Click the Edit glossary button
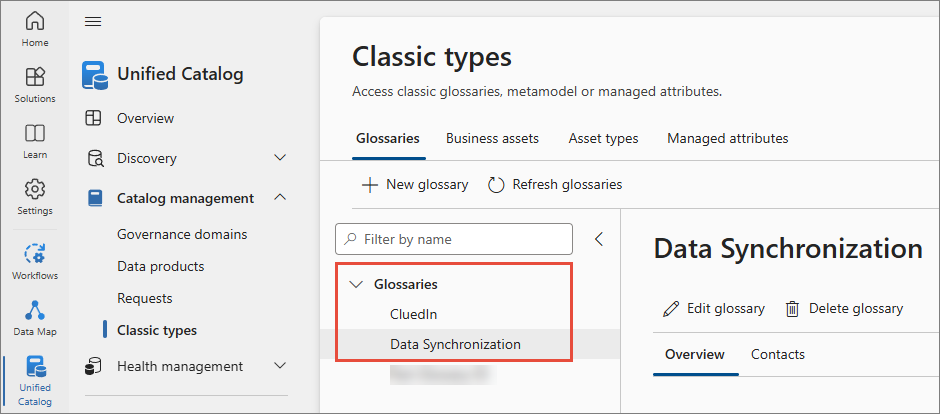Screen dimensions: 940x414 [713, 309]
